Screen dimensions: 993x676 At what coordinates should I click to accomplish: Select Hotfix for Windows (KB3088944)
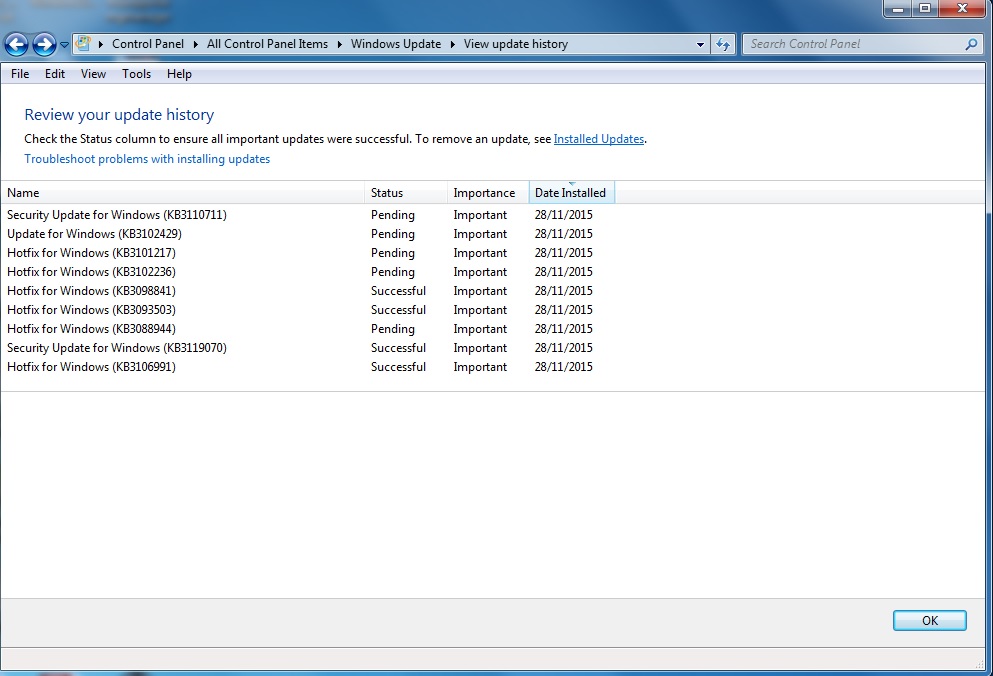click(91, 329)
